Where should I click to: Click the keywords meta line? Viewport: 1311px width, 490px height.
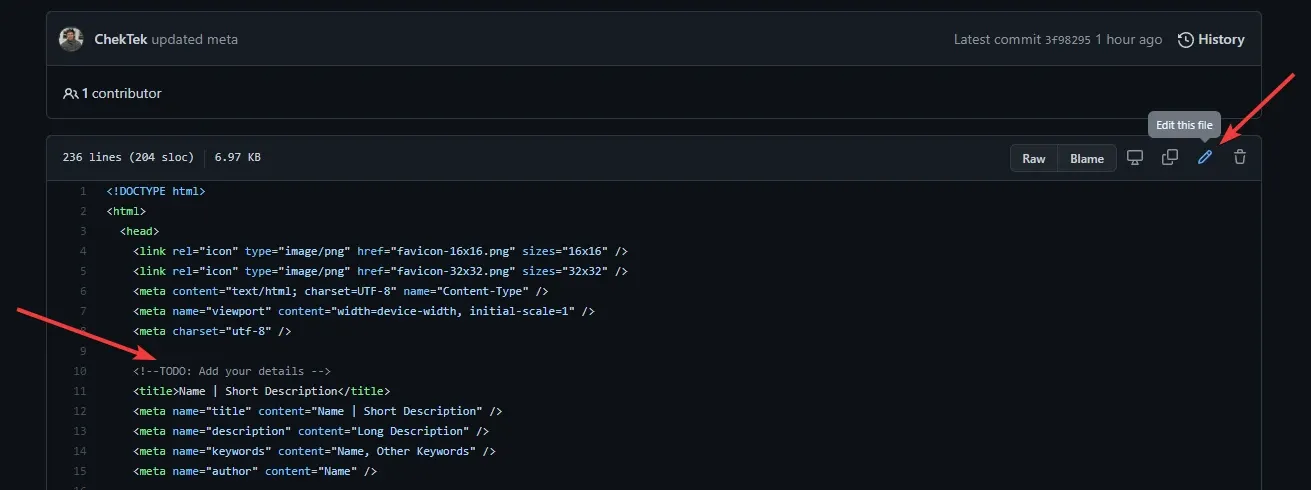(x=315, y=451)
